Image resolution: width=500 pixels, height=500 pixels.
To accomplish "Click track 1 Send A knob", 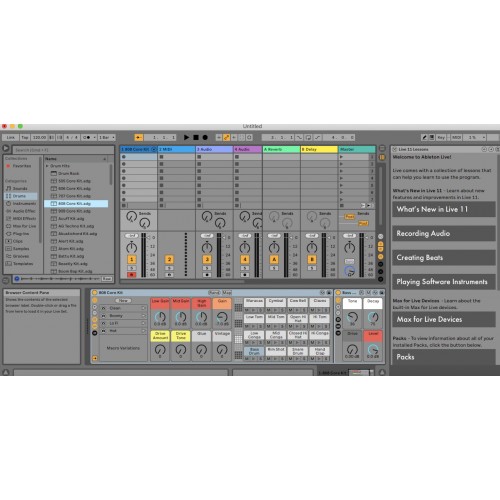I will point(131,217).
